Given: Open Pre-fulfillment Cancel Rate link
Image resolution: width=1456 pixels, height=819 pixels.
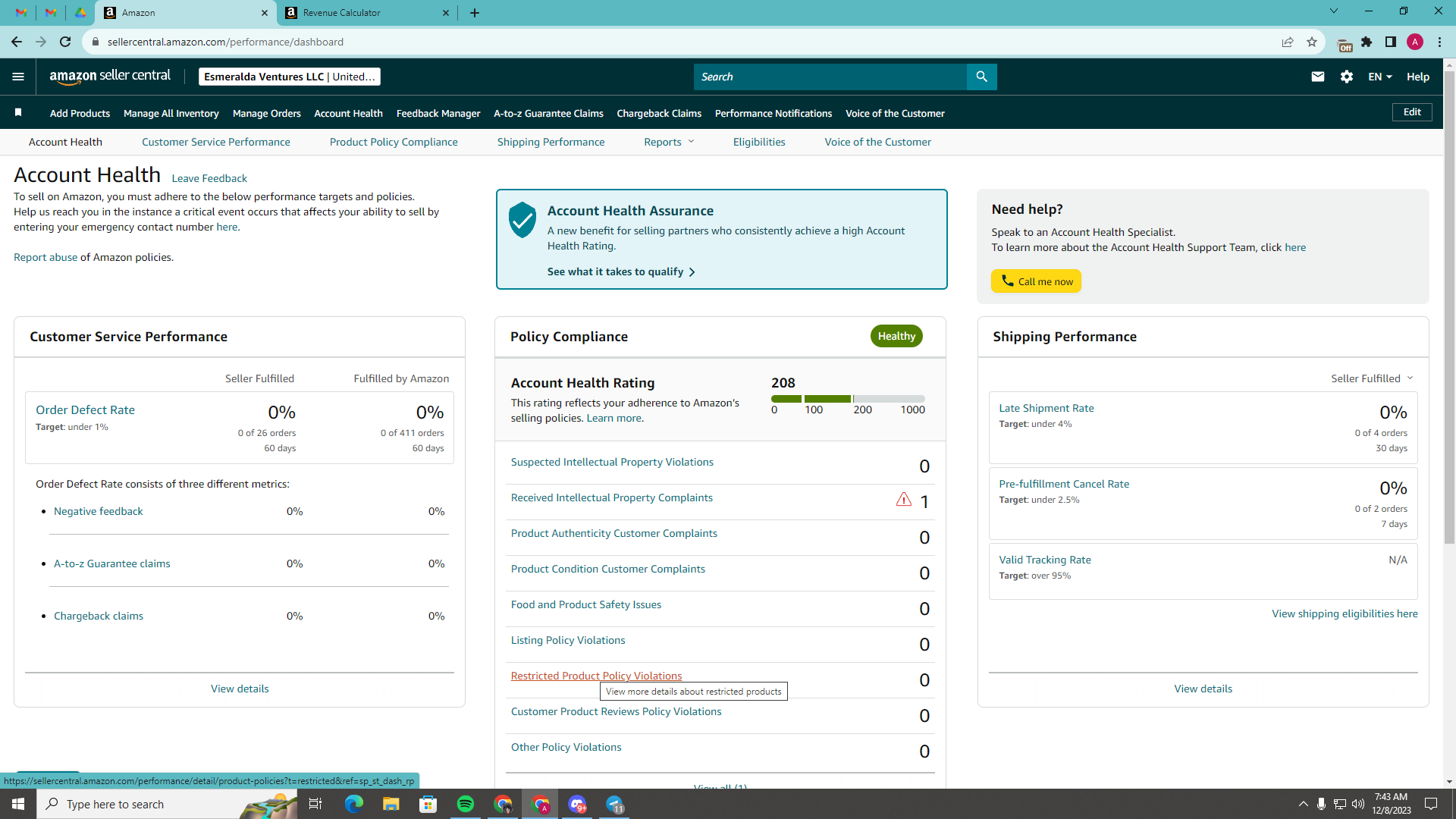Looking at the screenshot, I should (1064, 484).
